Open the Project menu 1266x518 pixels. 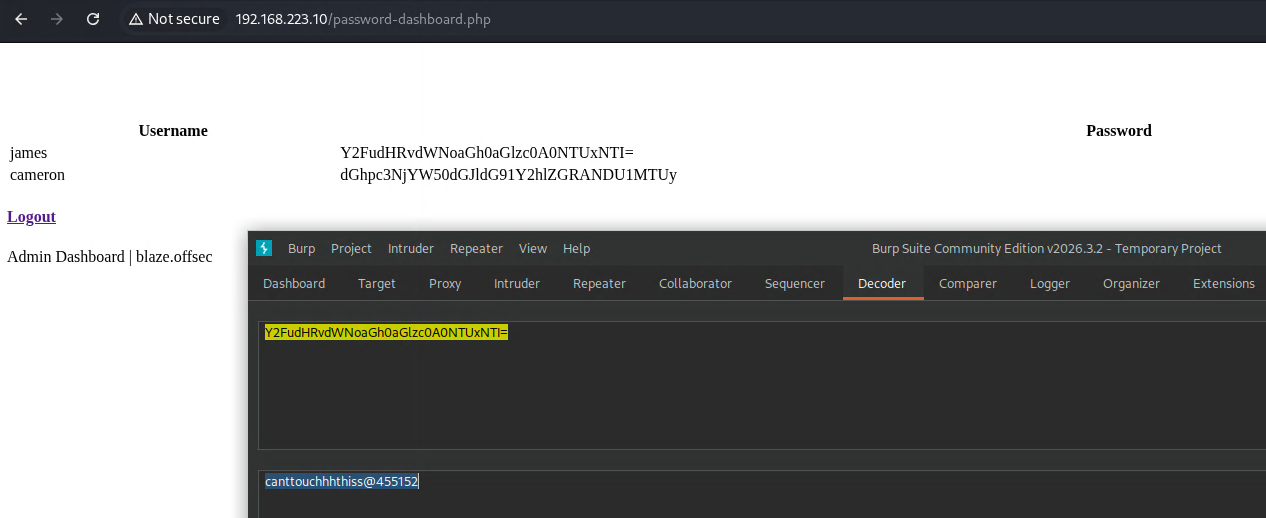(351, 248)
